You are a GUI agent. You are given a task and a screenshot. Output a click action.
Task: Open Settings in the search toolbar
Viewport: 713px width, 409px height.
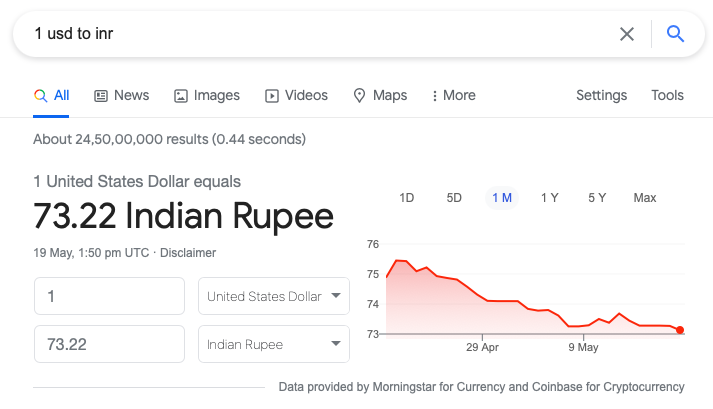pos(601,95)
